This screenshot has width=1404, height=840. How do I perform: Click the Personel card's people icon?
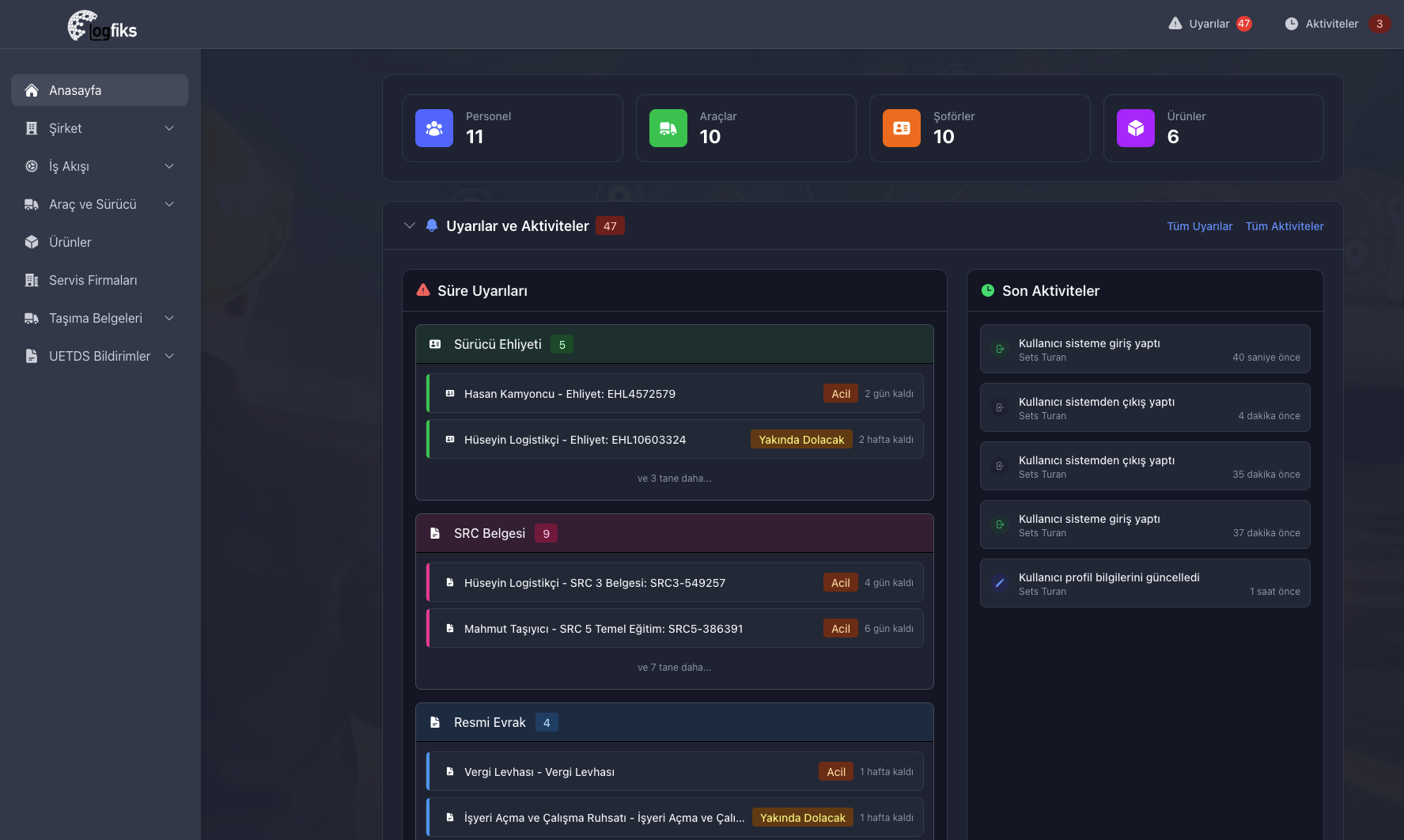tap(433, 127)
